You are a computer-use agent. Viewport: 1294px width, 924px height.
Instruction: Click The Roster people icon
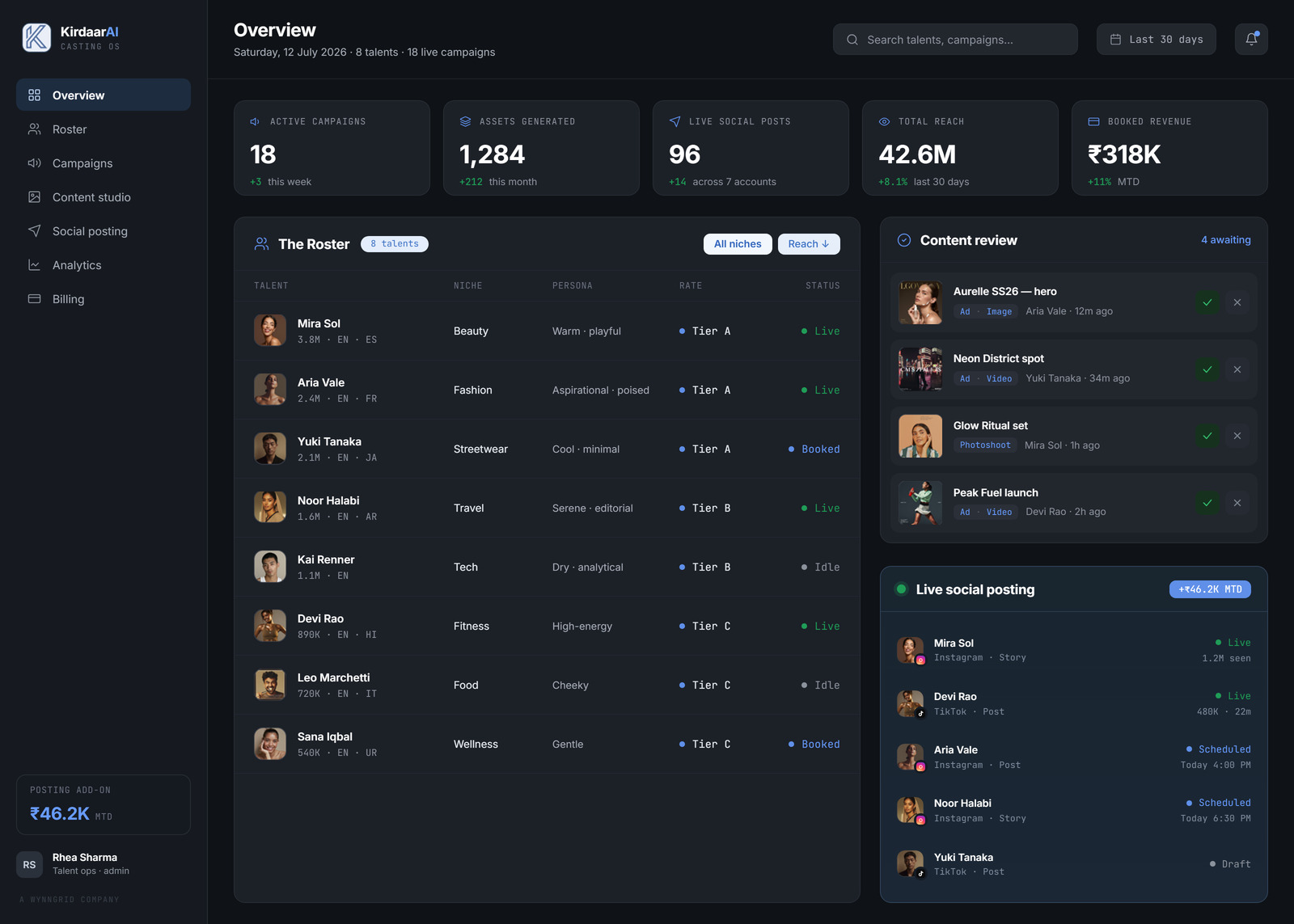click(x=261, y=243)
